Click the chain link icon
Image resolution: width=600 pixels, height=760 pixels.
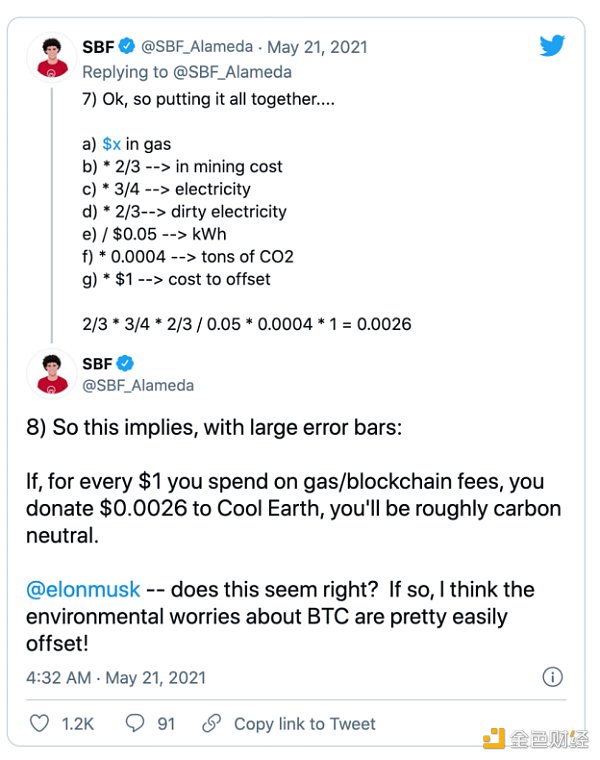click(x=211, y=723)
